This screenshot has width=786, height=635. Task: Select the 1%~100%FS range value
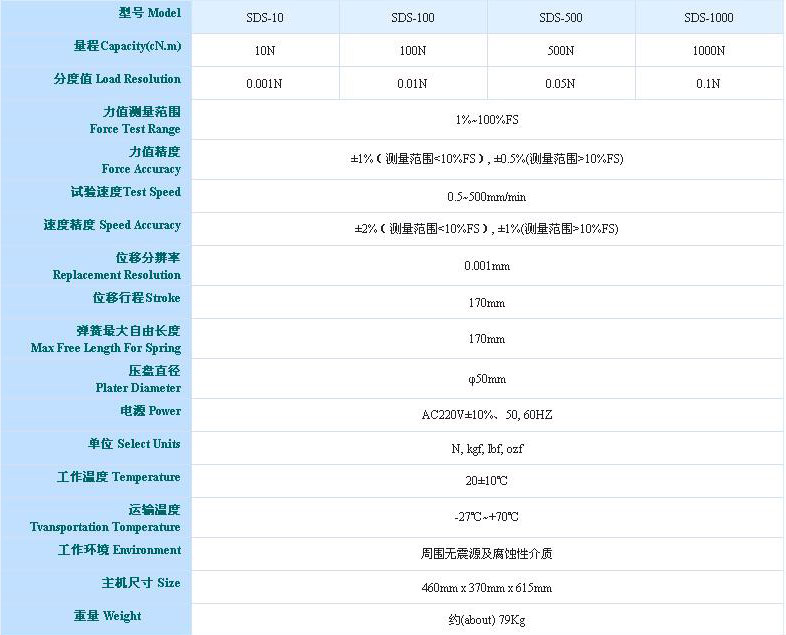(487, 120)
